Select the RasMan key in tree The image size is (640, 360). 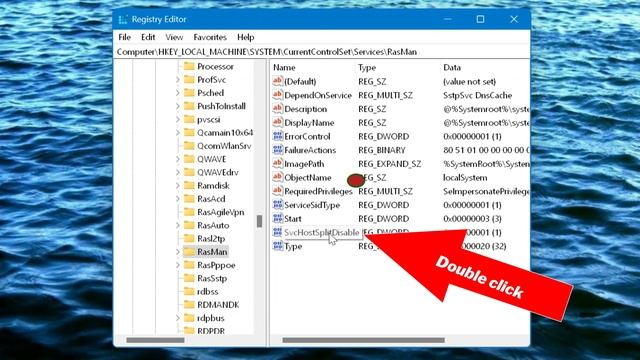point(212,252)
